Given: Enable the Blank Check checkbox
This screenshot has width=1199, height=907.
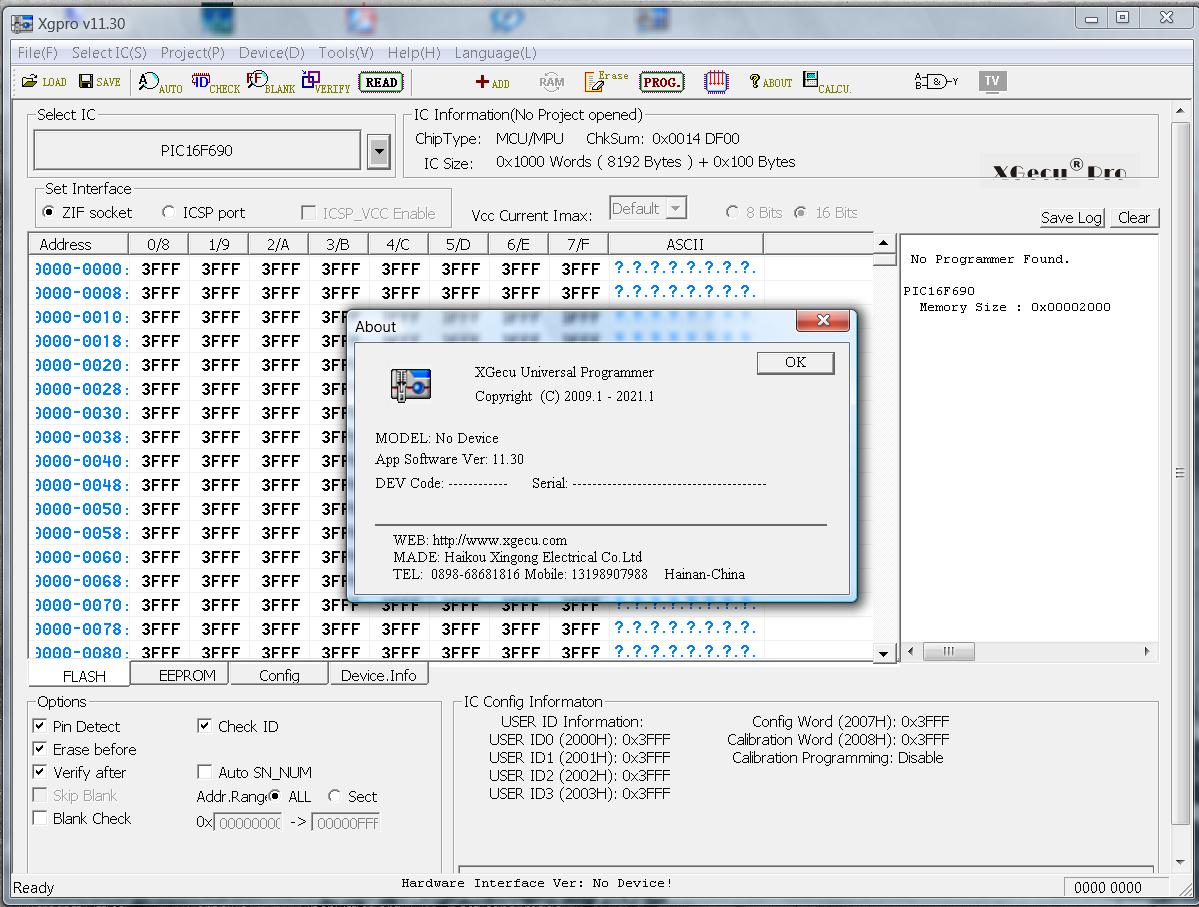Looking at the screenshot, I should pos(40,818).
